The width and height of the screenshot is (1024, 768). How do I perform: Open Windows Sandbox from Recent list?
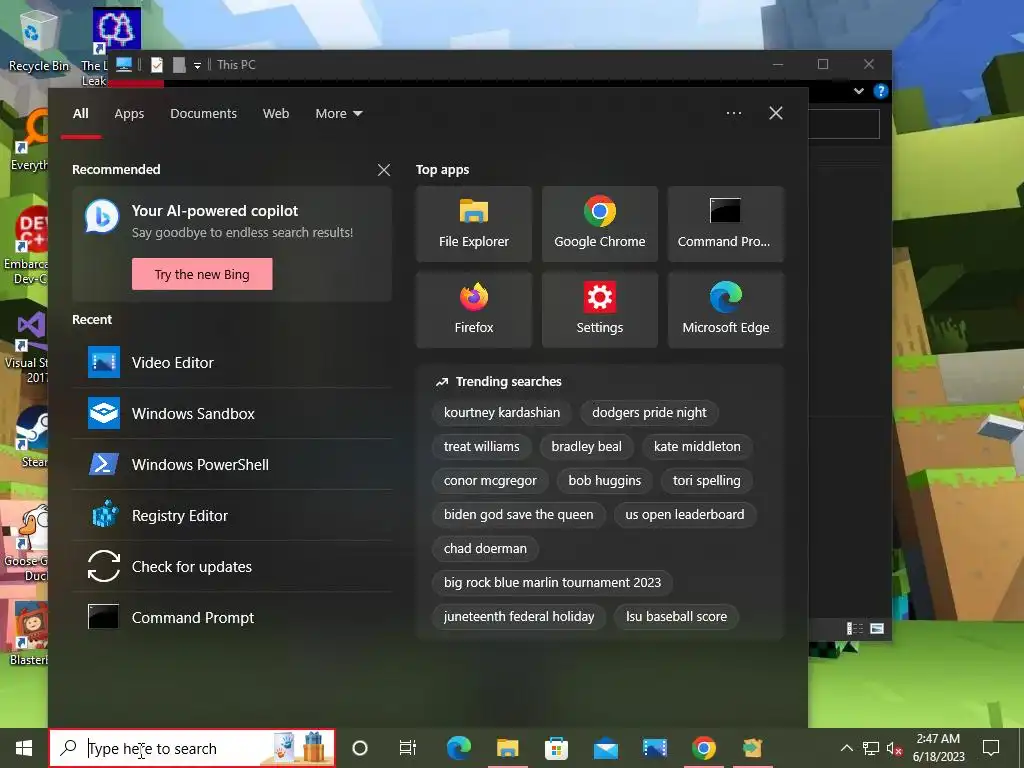232,413
